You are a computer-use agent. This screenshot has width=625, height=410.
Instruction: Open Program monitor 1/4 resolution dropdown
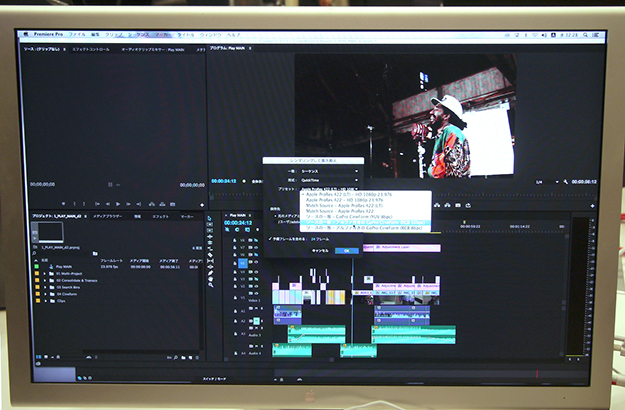pyautogui.click(x=547, y=182)
